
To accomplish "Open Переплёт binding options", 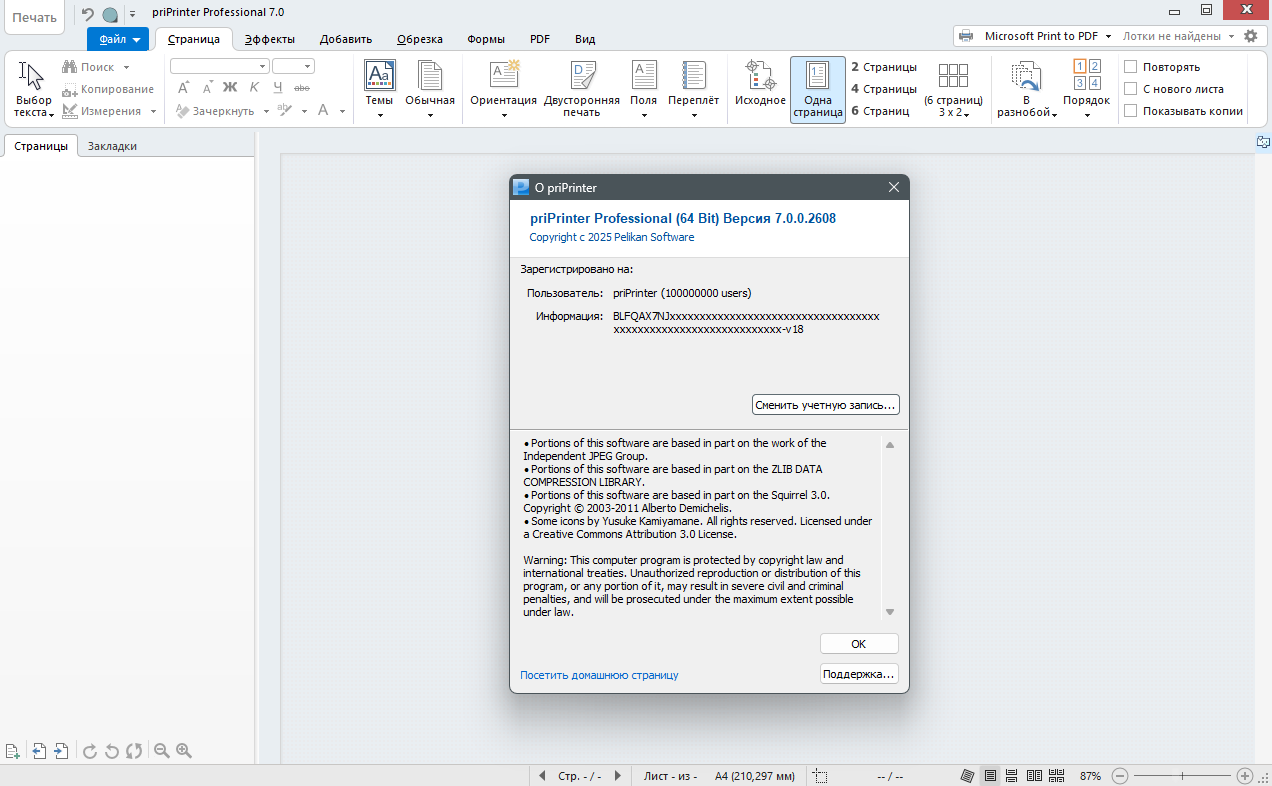I will [x=694, y=89].
